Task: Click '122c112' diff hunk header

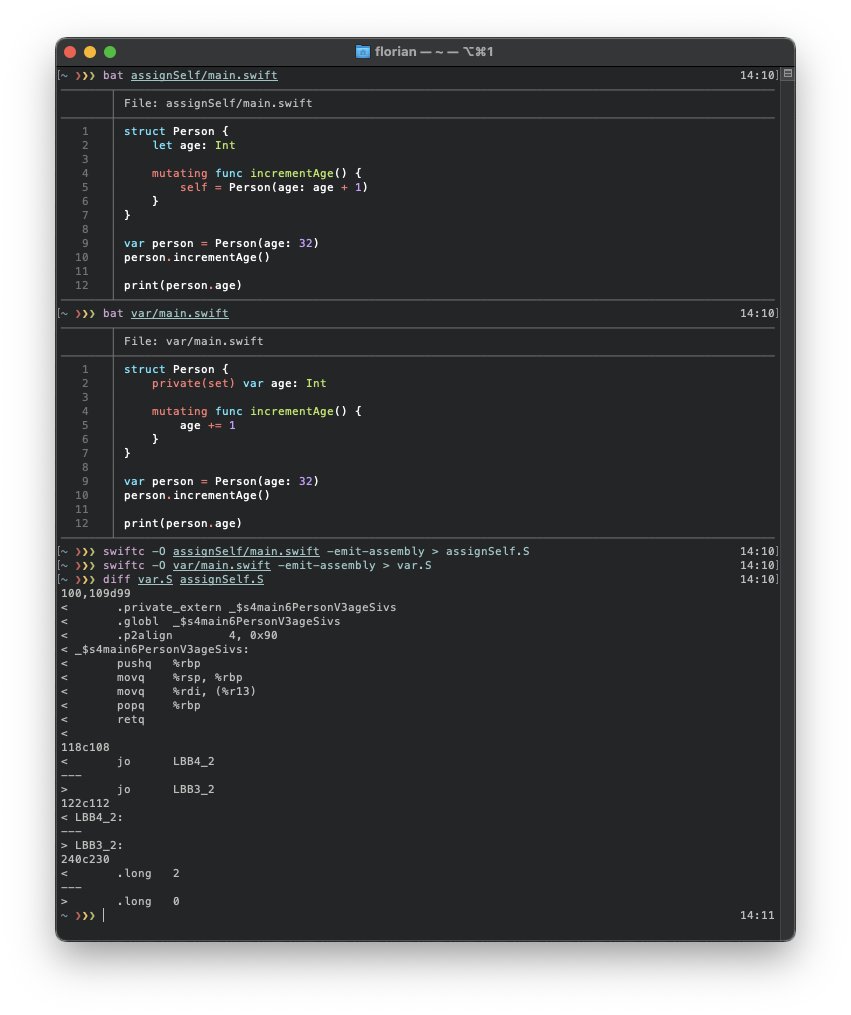Action: pyautogui.click(x=85, y=803)
